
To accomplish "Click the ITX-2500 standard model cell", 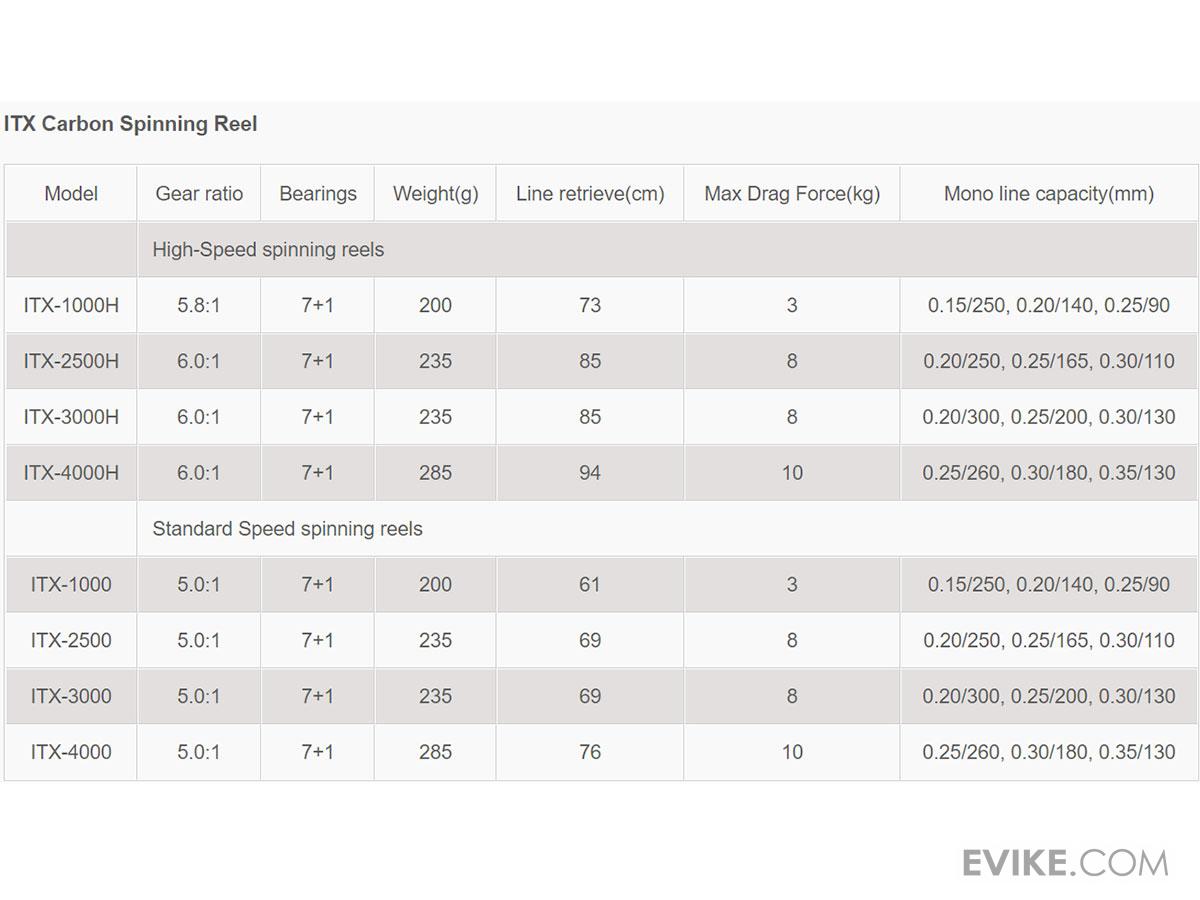I will click(71, 640).
